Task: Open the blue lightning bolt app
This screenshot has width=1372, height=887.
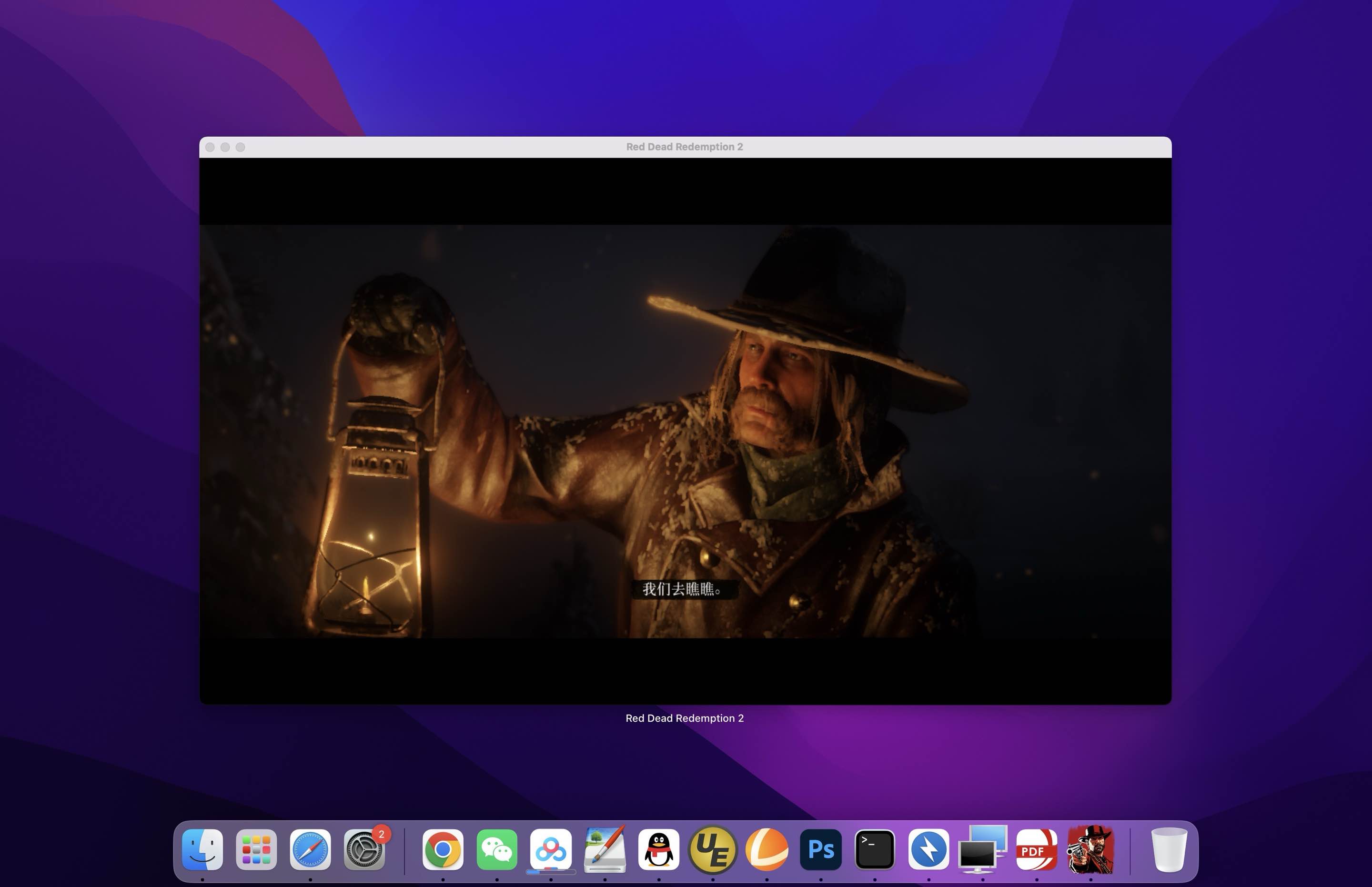Action: pyautogui.click(x=929, y=849)
